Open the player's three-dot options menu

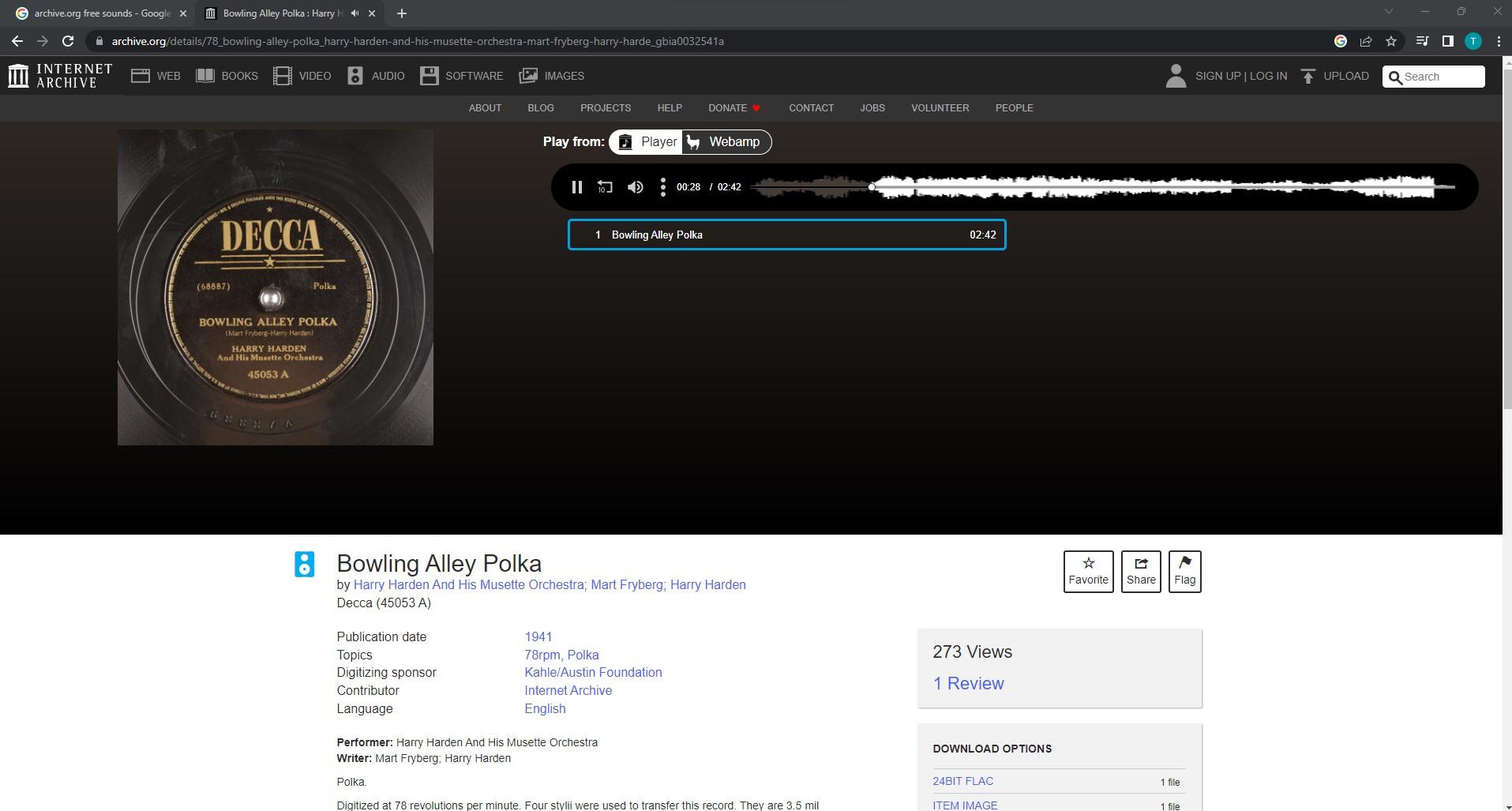(x=662, y=187)
